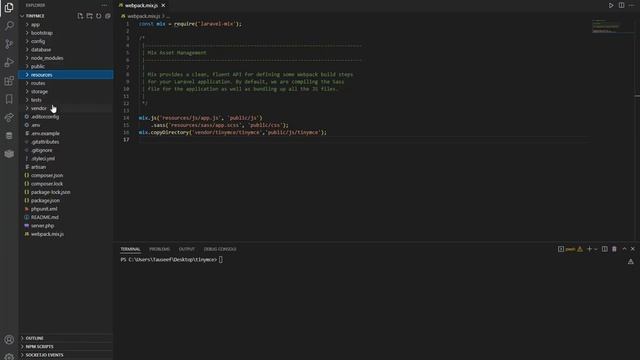Open the Accounts icon at bottom of activity bar

9,340
